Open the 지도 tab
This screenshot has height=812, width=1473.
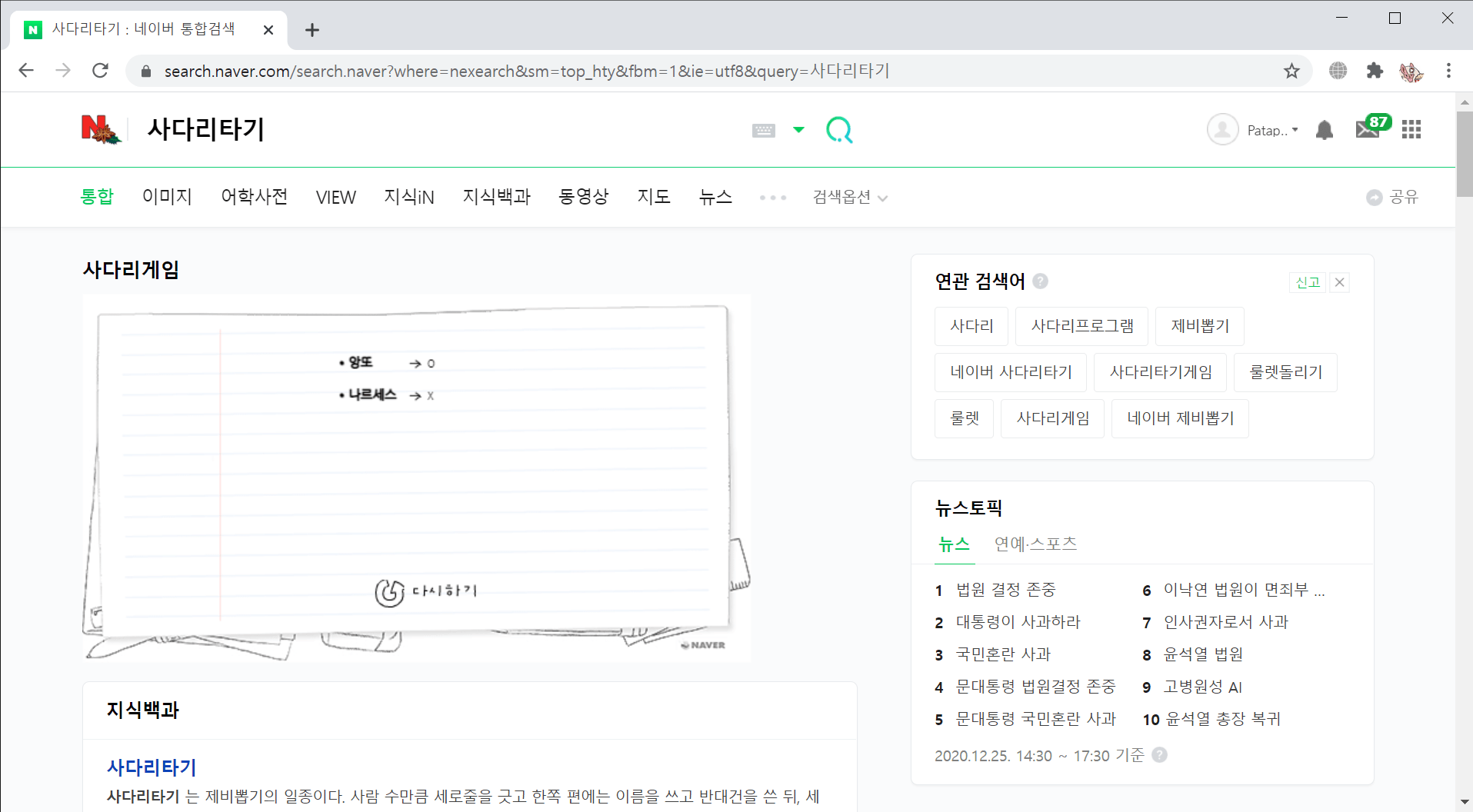654,197
